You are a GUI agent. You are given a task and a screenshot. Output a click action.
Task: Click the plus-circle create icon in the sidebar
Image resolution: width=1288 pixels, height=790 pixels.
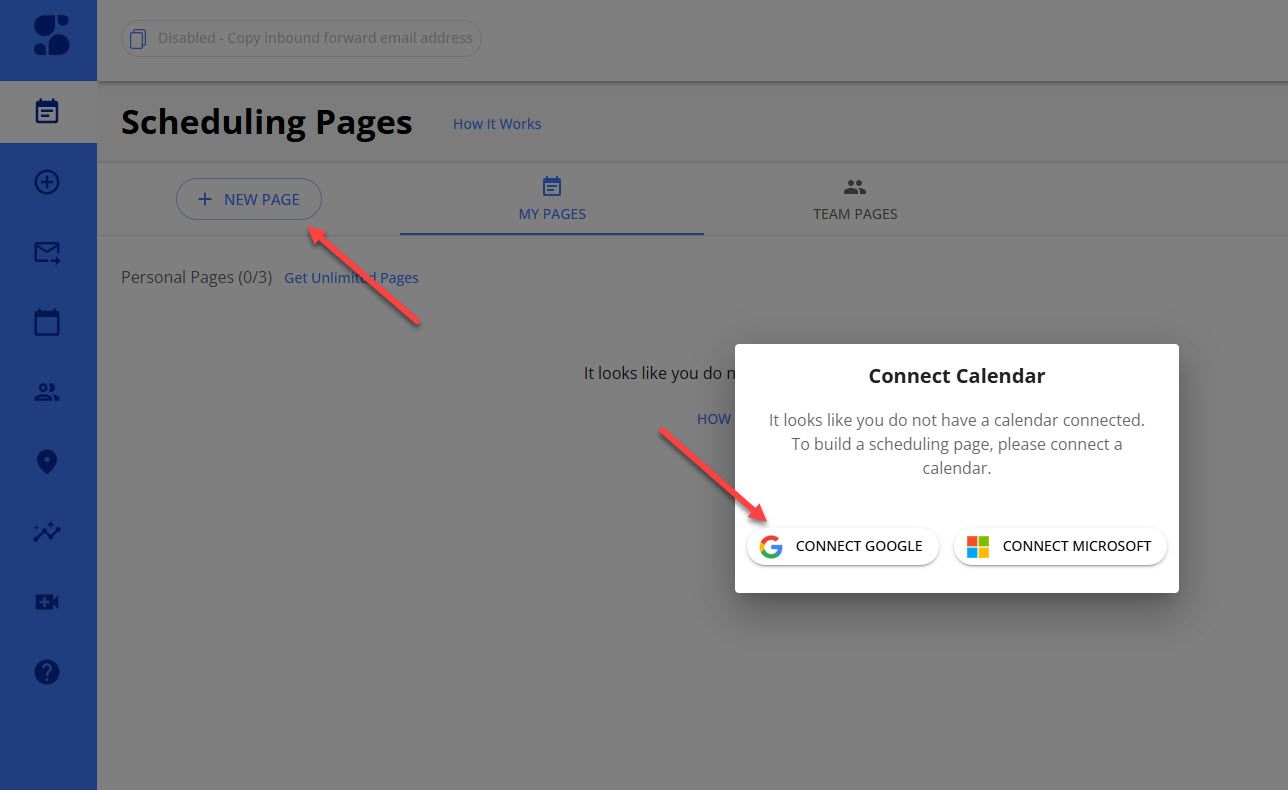(x=47, y=181)
